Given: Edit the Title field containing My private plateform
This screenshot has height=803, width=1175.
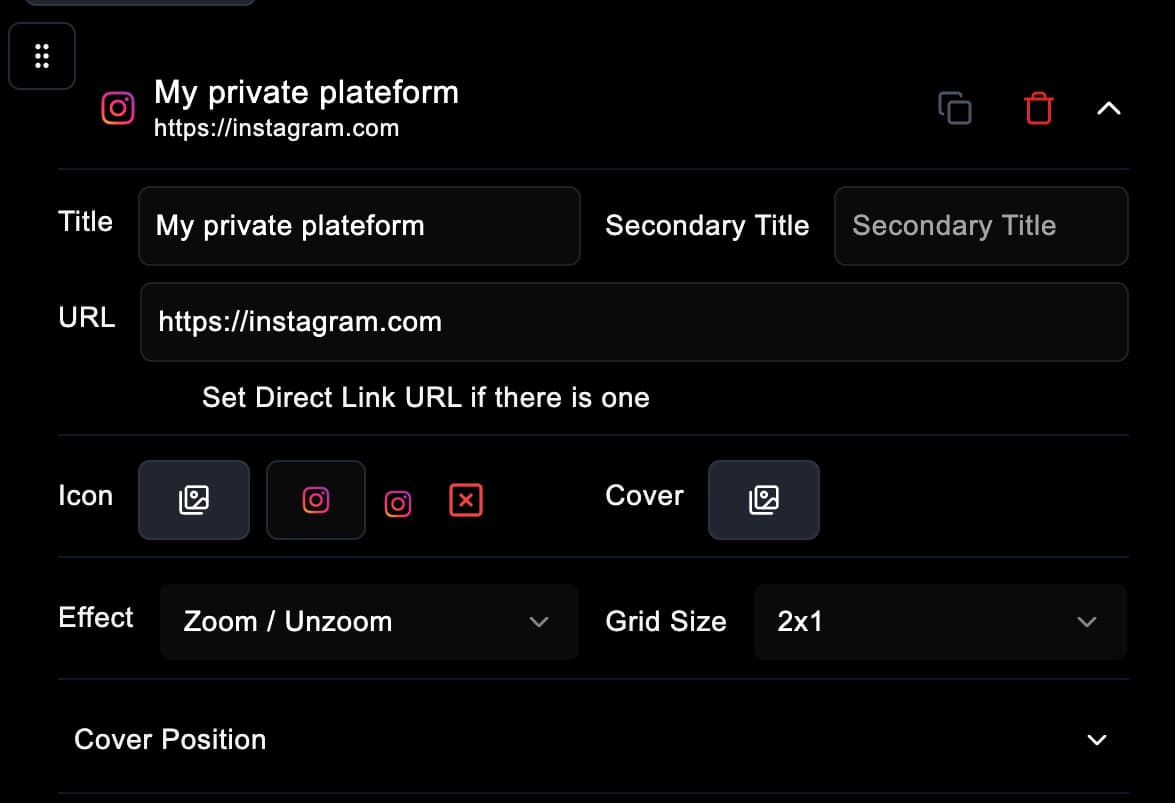Looking at the screenshot, I should pos(358,226).
